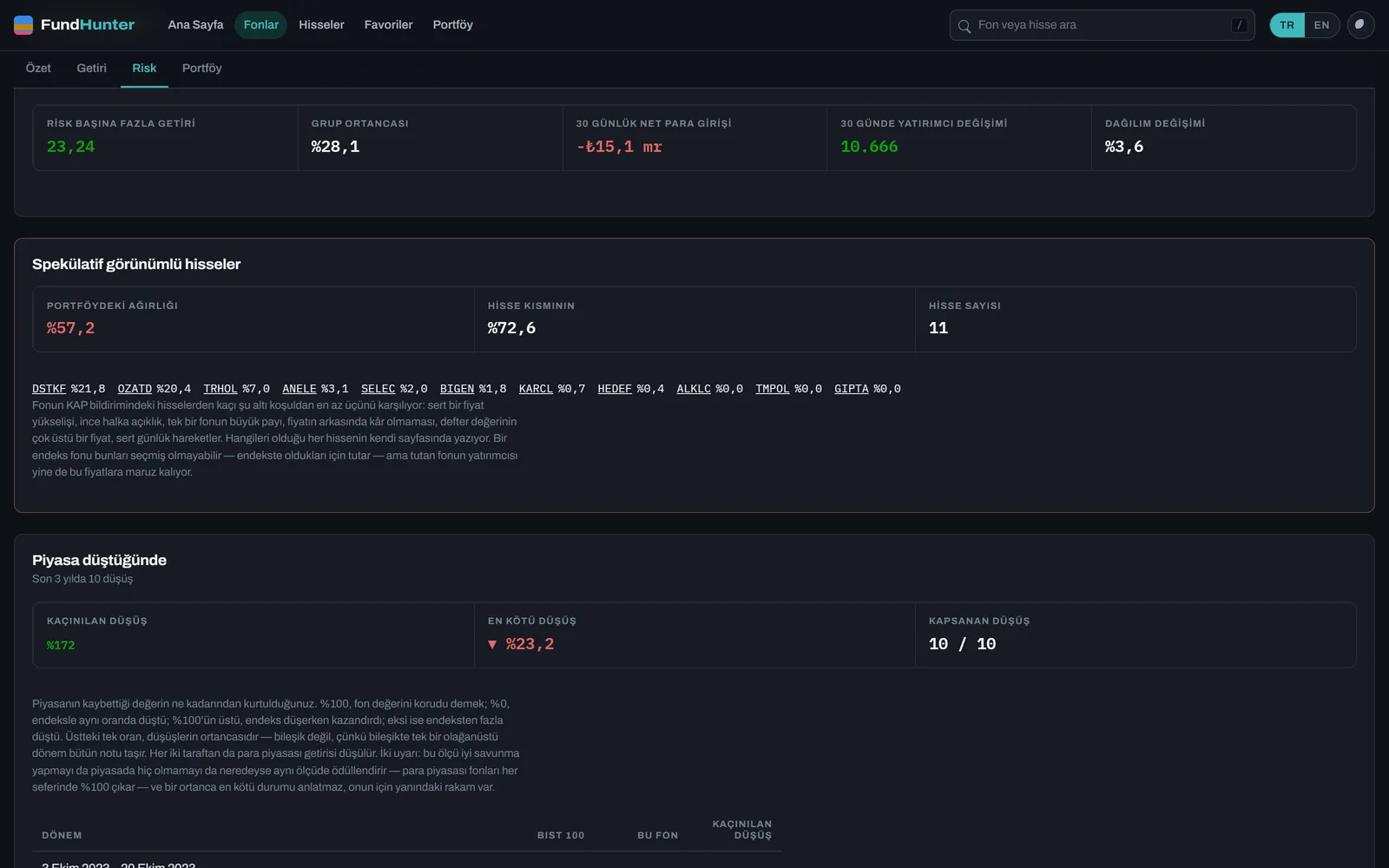The height and width of the screenshot is (868, 1389).
Task: Open the TRHOL stock link
Action: [220, 389]
